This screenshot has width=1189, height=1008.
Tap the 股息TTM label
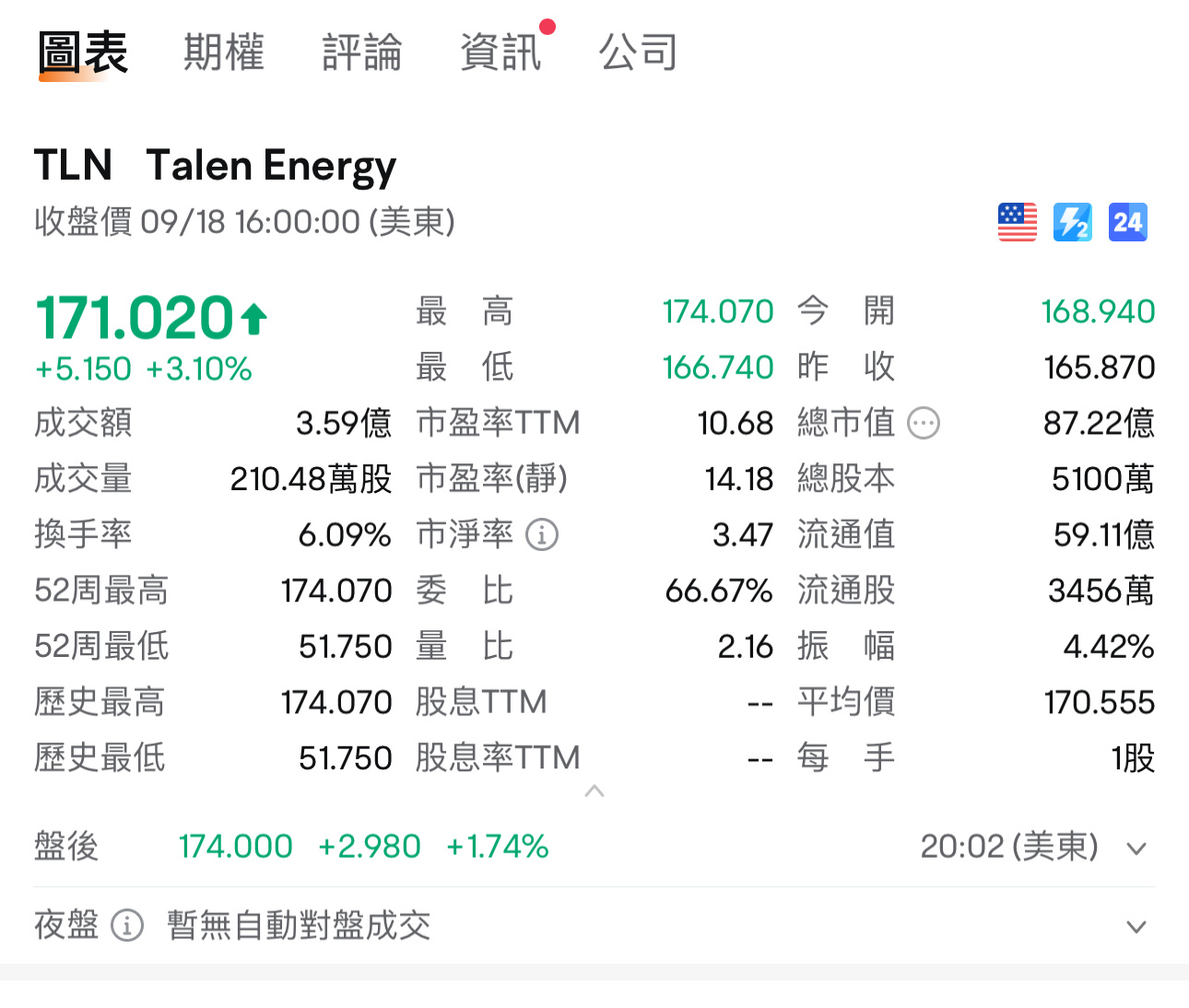point(481,703)
